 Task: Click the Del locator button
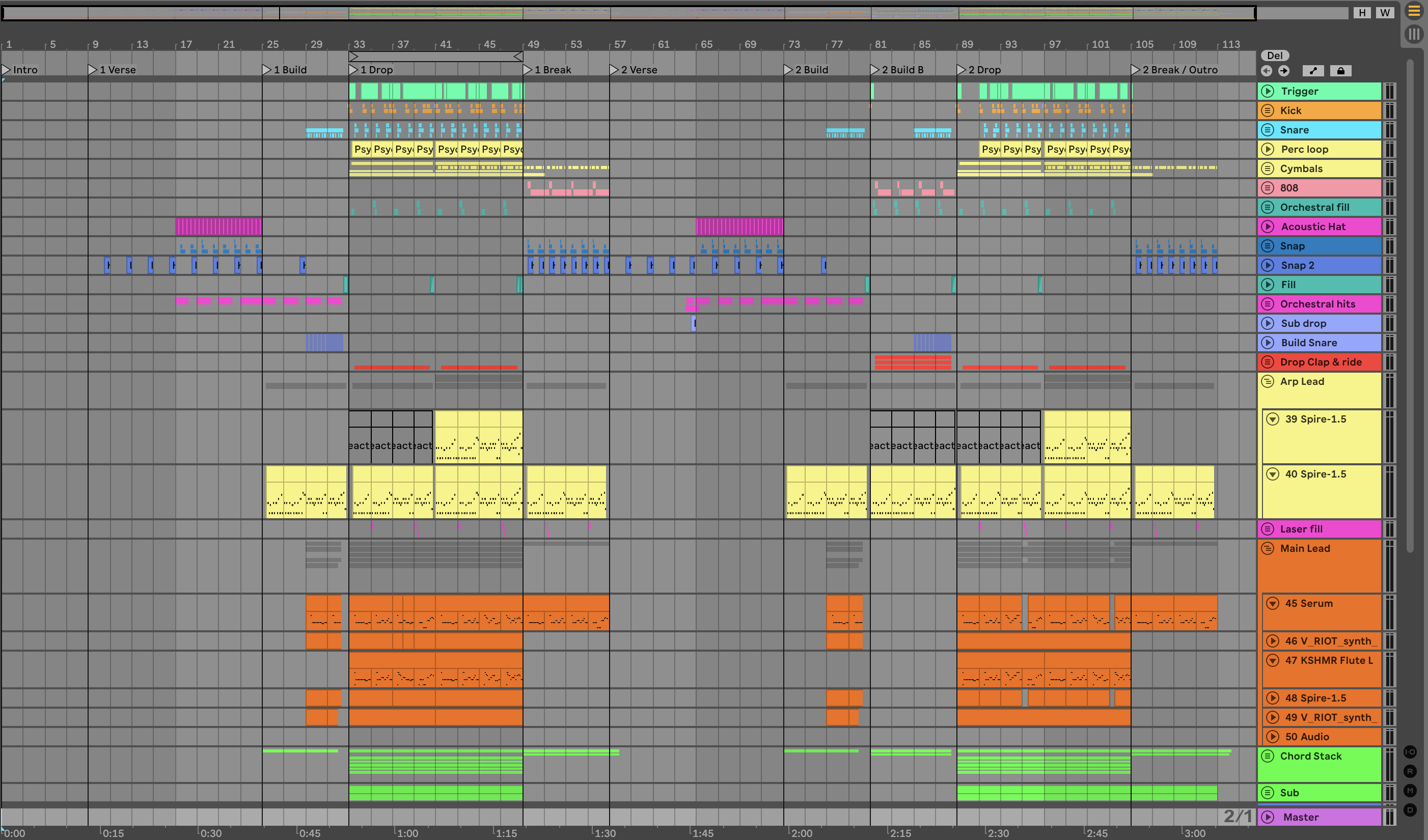pyautogui.click(x=1275, y=55)
